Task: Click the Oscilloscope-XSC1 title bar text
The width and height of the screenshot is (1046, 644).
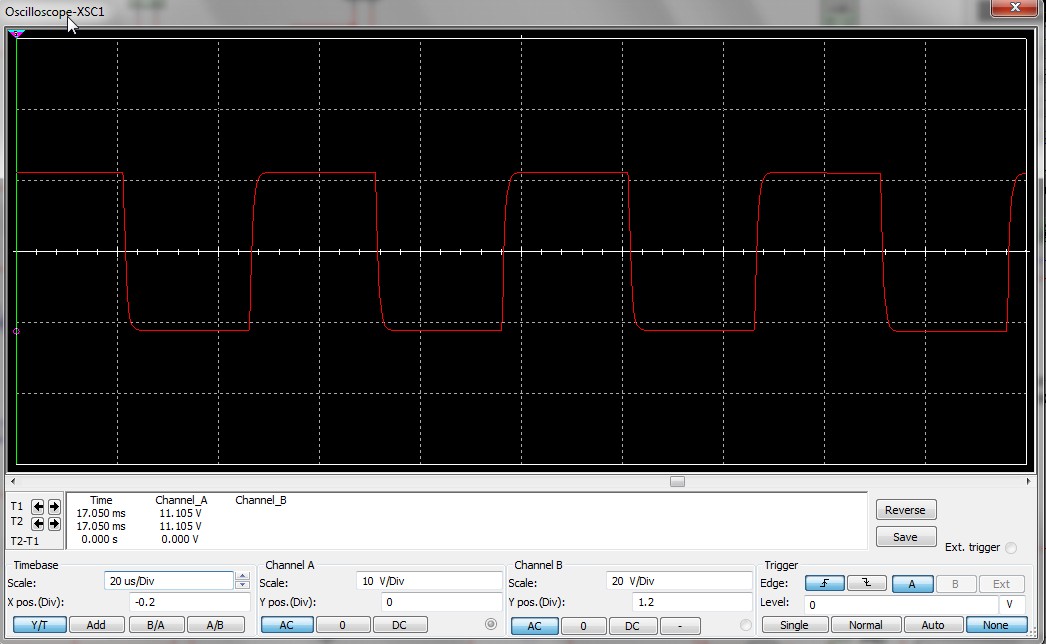Action: point(55,12)
